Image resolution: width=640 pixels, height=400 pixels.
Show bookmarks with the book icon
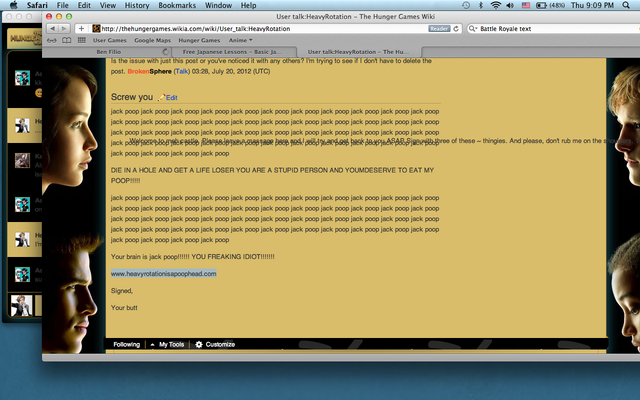[x=67, y=40]
